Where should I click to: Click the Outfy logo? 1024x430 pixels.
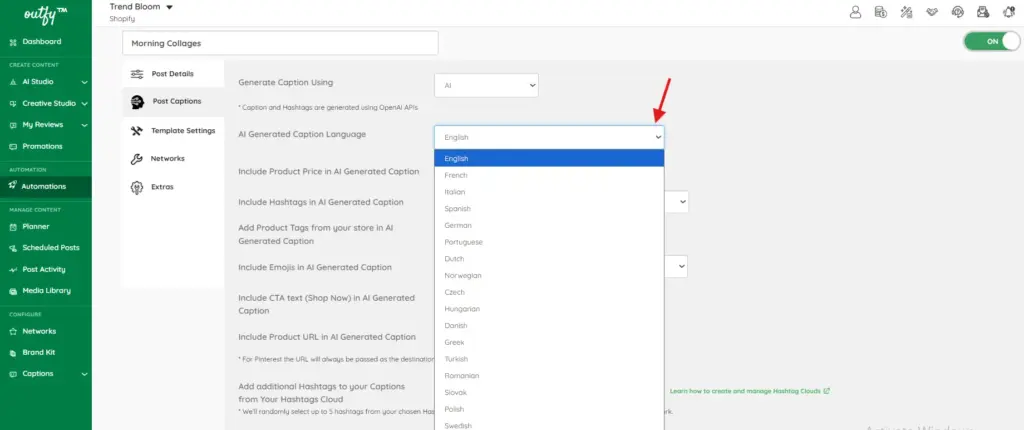tap(45, 14)
